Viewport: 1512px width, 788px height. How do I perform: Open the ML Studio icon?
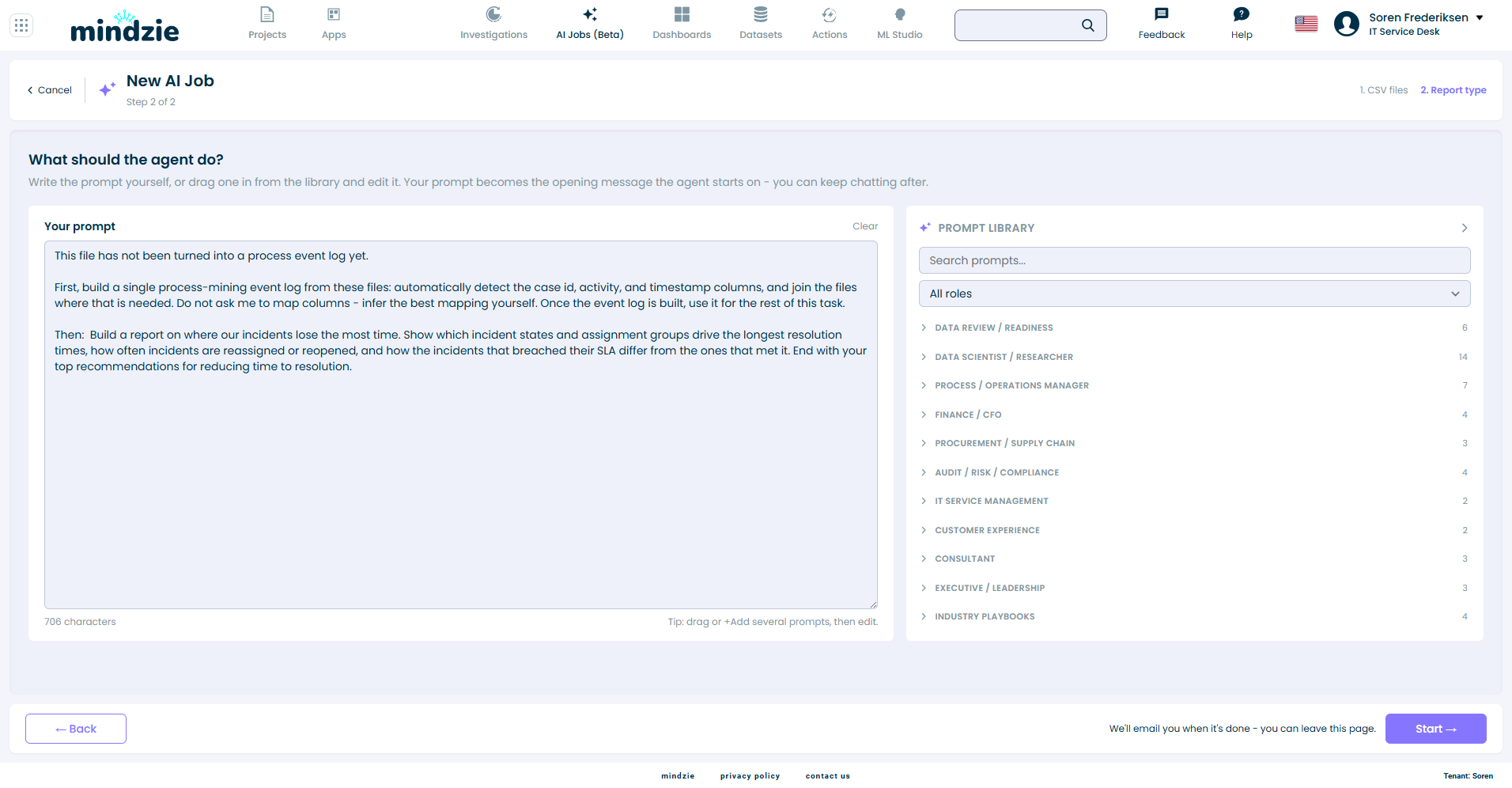(x=900, y=14)
